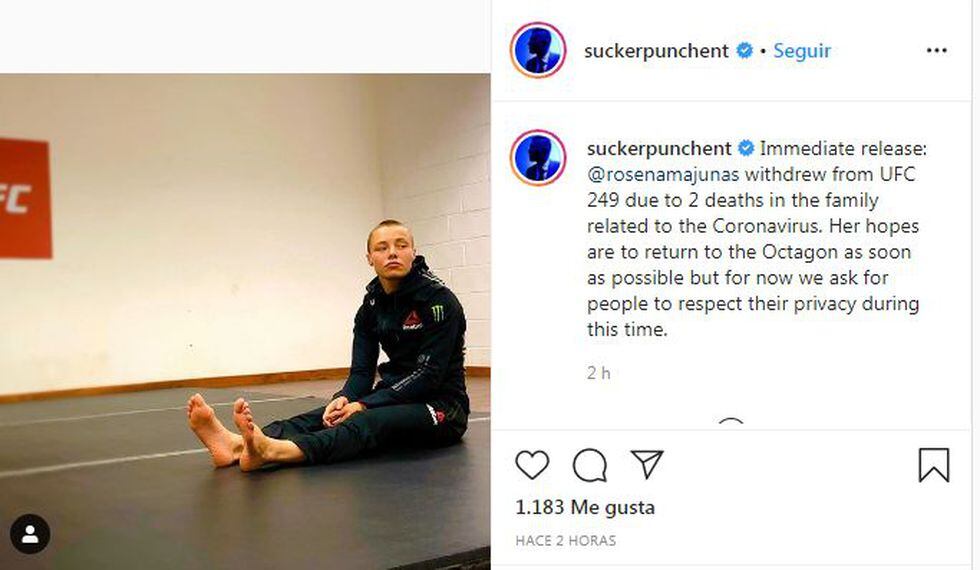
Task: Click verified badge in caption
Action: 746,148
